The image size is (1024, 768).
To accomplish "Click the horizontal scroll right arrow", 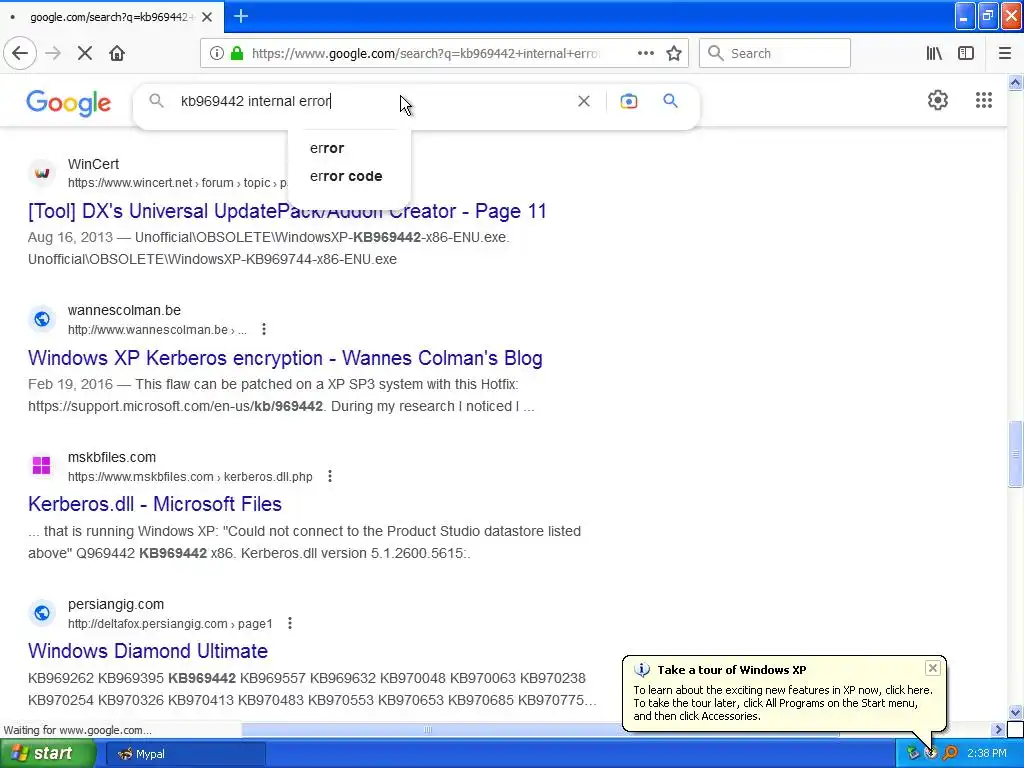I will [998, 729].
